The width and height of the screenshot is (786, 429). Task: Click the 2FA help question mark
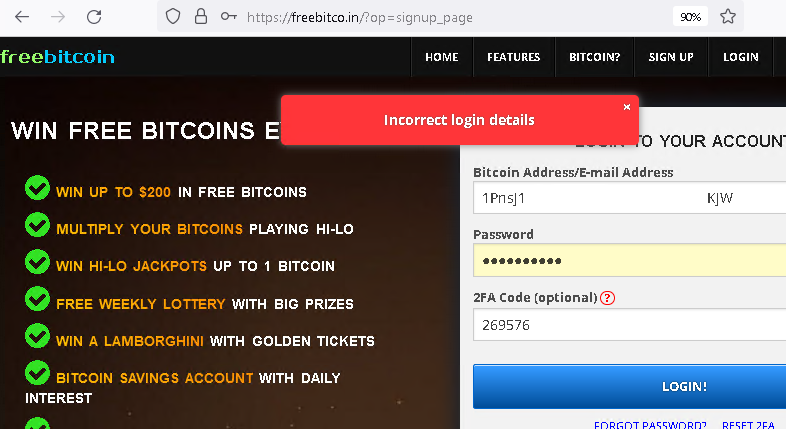coord(608,298)
